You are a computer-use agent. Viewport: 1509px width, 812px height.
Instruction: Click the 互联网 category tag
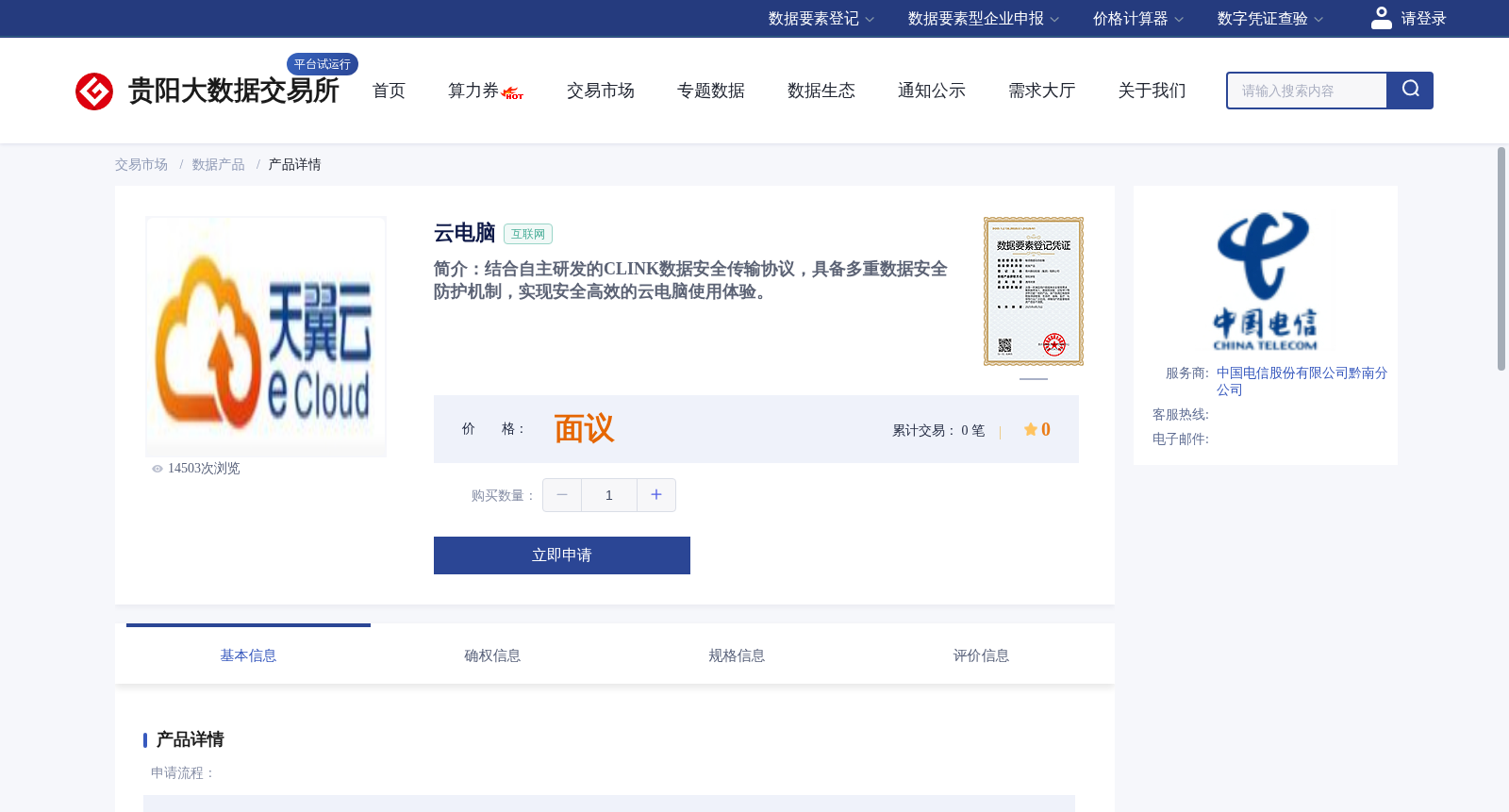(x=528, y=234)
